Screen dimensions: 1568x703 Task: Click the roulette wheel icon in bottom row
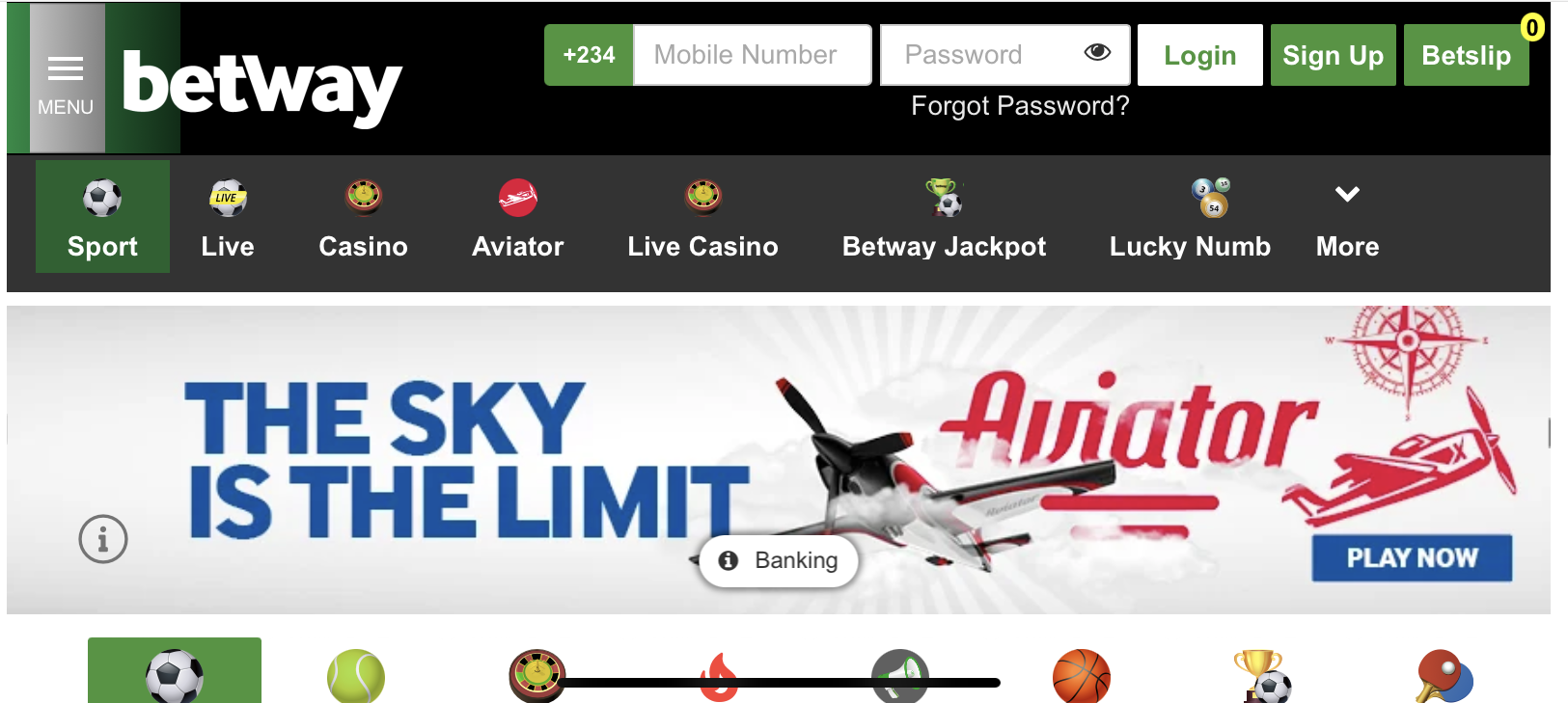(x=537, y=676)
